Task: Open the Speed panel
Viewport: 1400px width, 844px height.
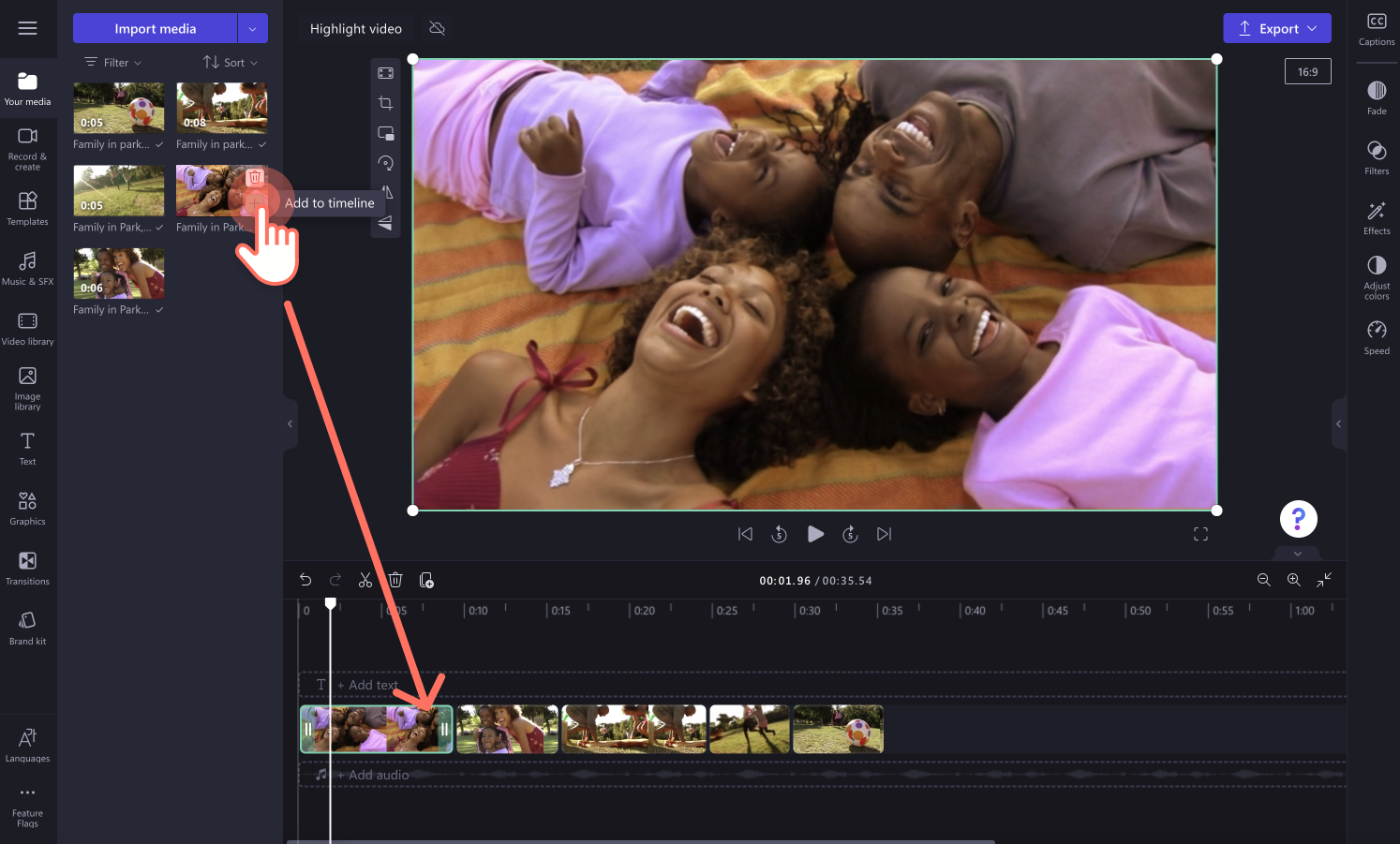Action: [x=1376, y=336]
